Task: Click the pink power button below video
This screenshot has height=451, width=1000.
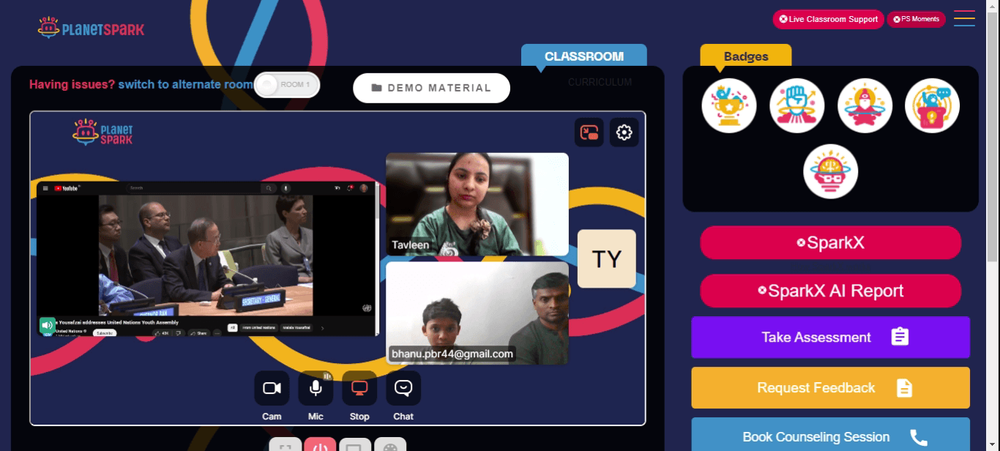Action: coord(320,445)
